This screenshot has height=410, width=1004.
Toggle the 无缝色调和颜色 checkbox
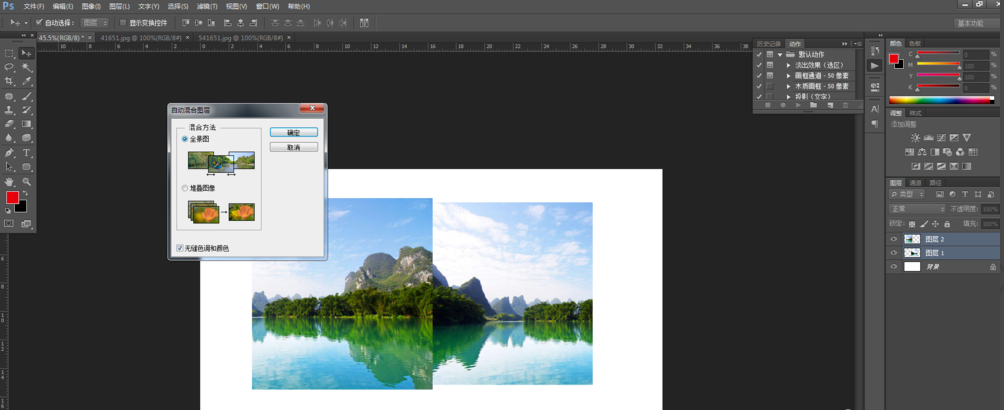[180, 248]
